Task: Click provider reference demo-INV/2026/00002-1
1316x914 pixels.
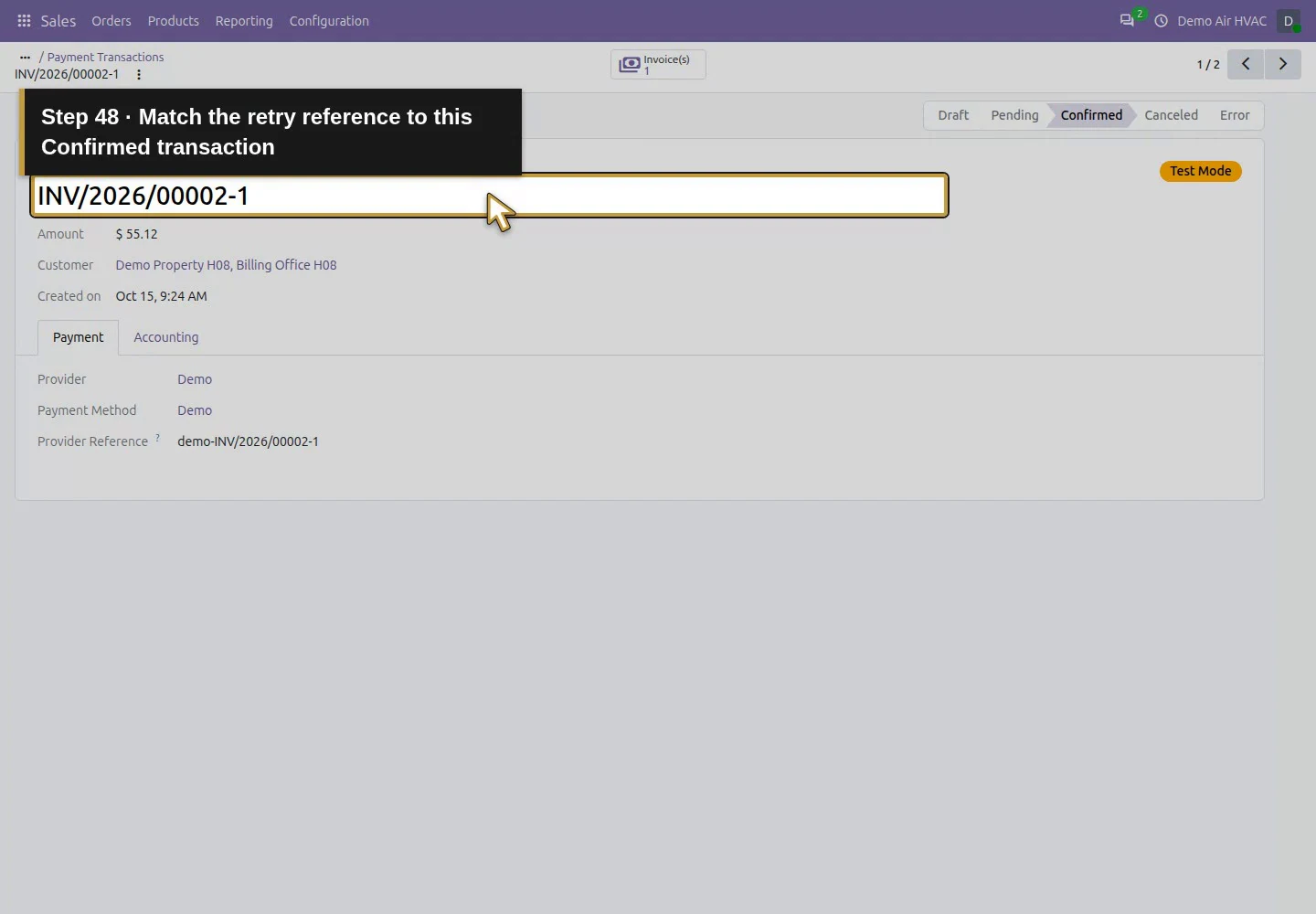Action: pos(249,441)
